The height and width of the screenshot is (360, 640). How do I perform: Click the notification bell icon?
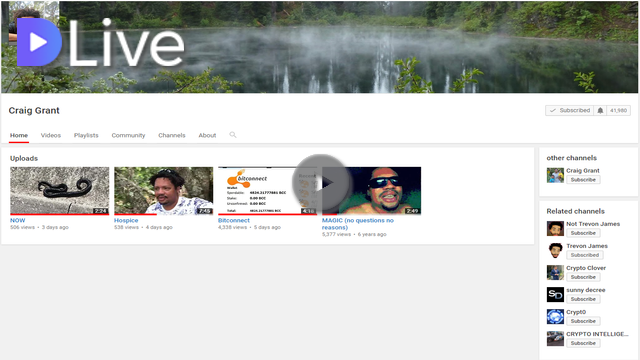point(600,111)
